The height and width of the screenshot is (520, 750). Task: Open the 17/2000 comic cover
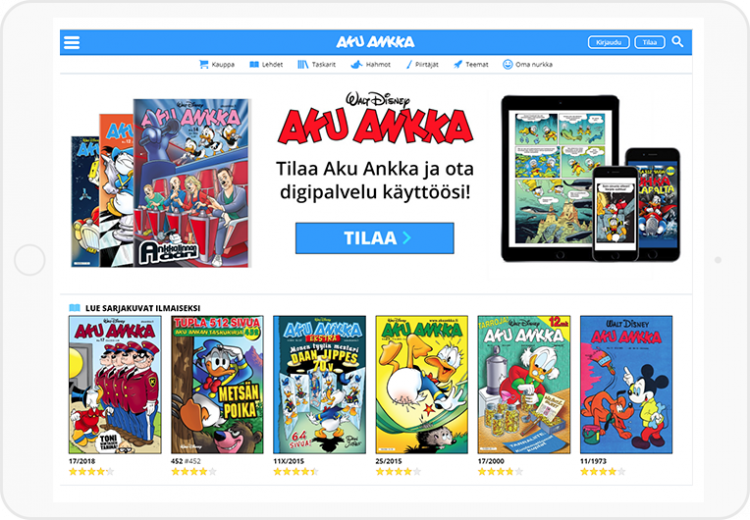pos(524,385)
